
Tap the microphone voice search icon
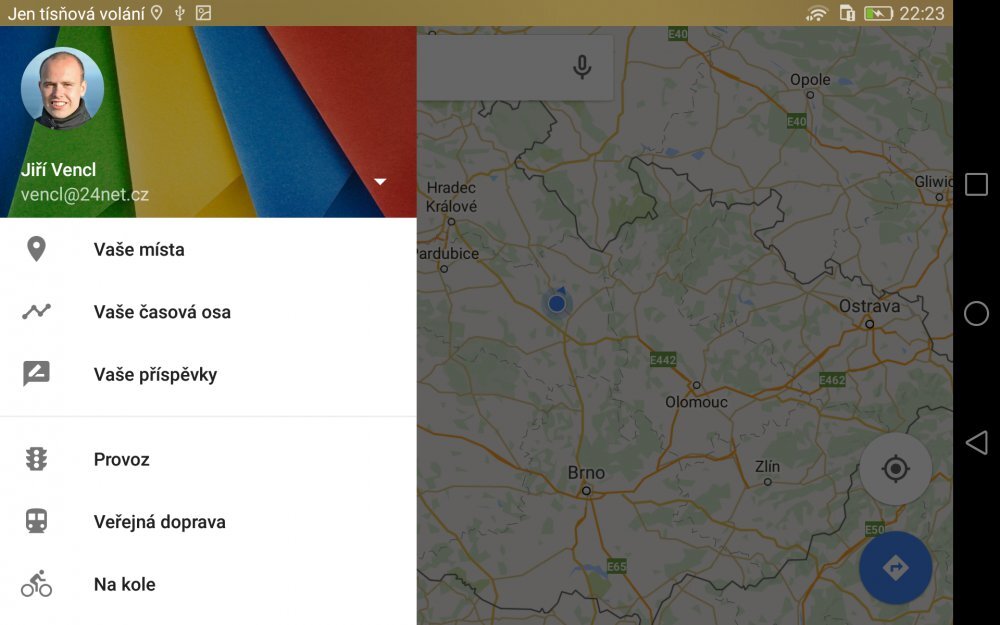point(582,67)
